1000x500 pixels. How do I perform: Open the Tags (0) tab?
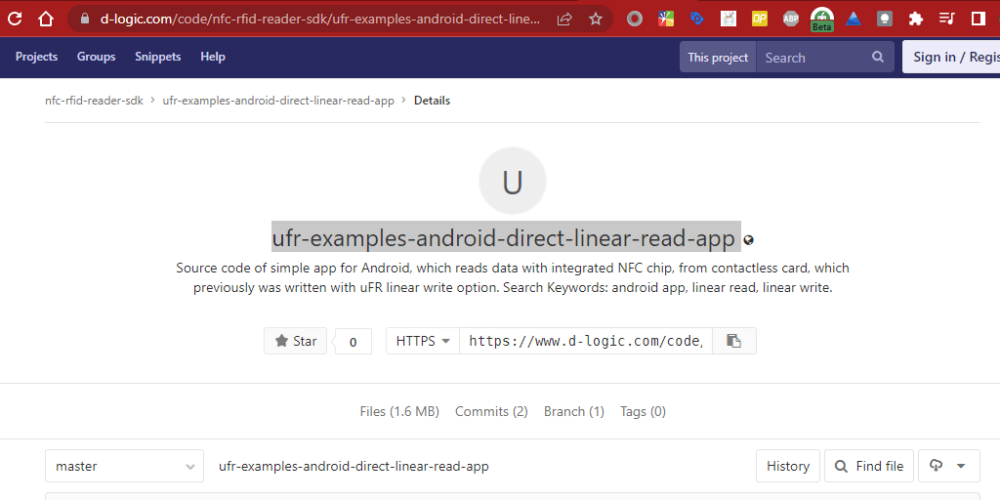click(x=643, y=411)
